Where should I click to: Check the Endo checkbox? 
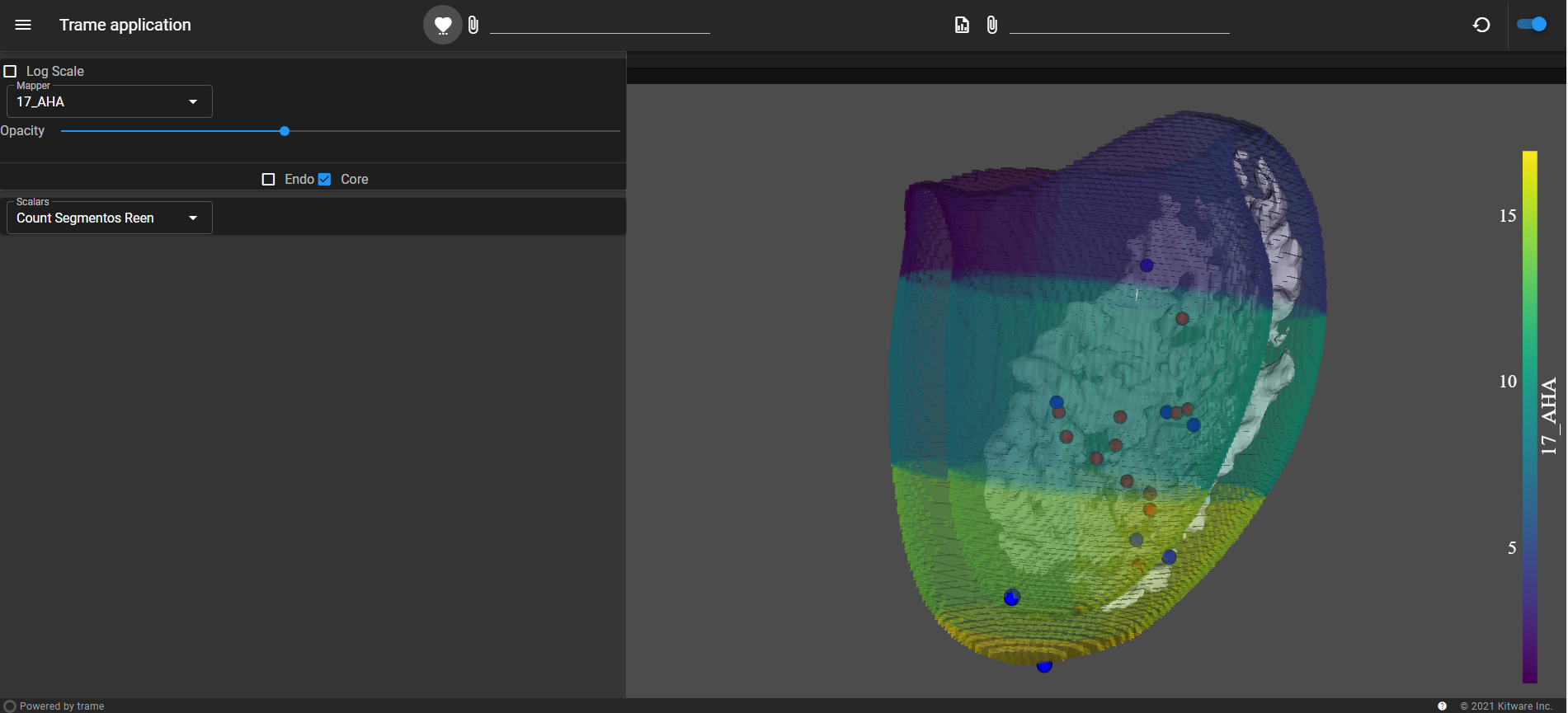click(x=268, y=180)
